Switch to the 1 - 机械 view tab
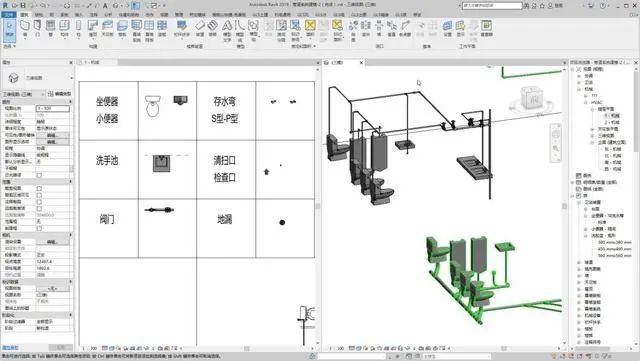 tap(91, 62)
